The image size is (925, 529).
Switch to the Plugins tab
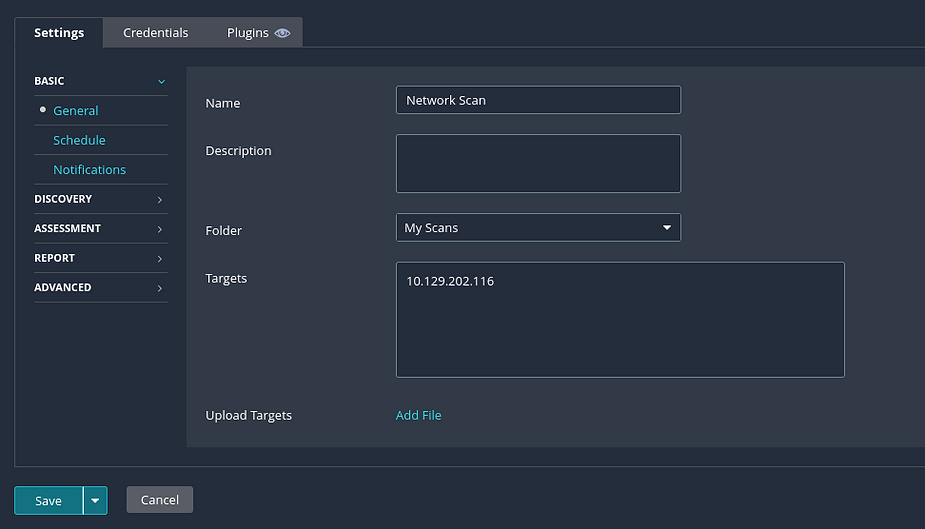pyautogui.click(x=248, y=33)
